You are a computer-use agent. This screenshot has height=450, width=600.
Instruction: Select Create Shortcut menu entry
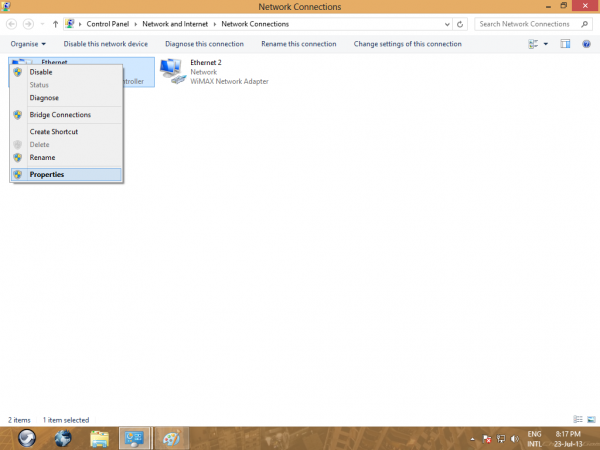coord(67,132)
